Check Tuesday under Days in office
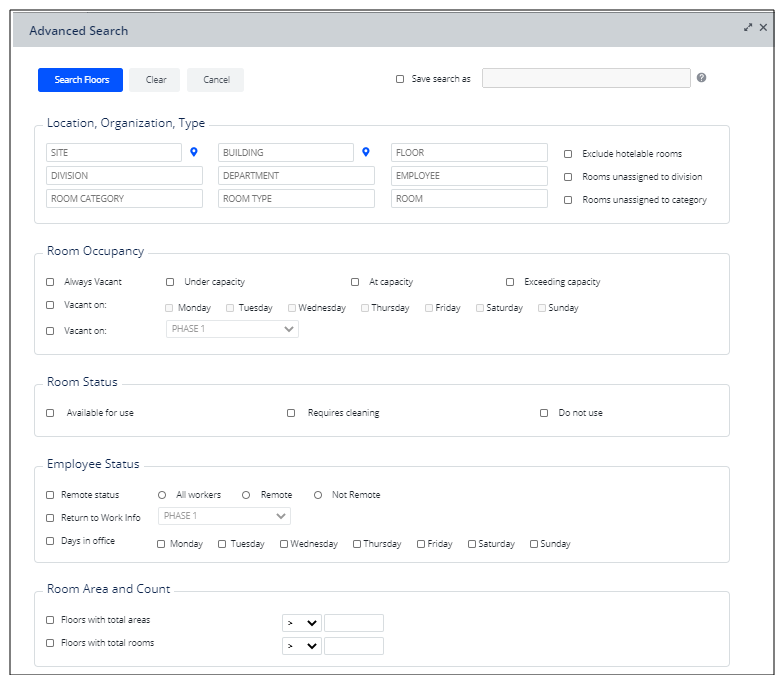775x675 pixels. click(x=222, y=544)
